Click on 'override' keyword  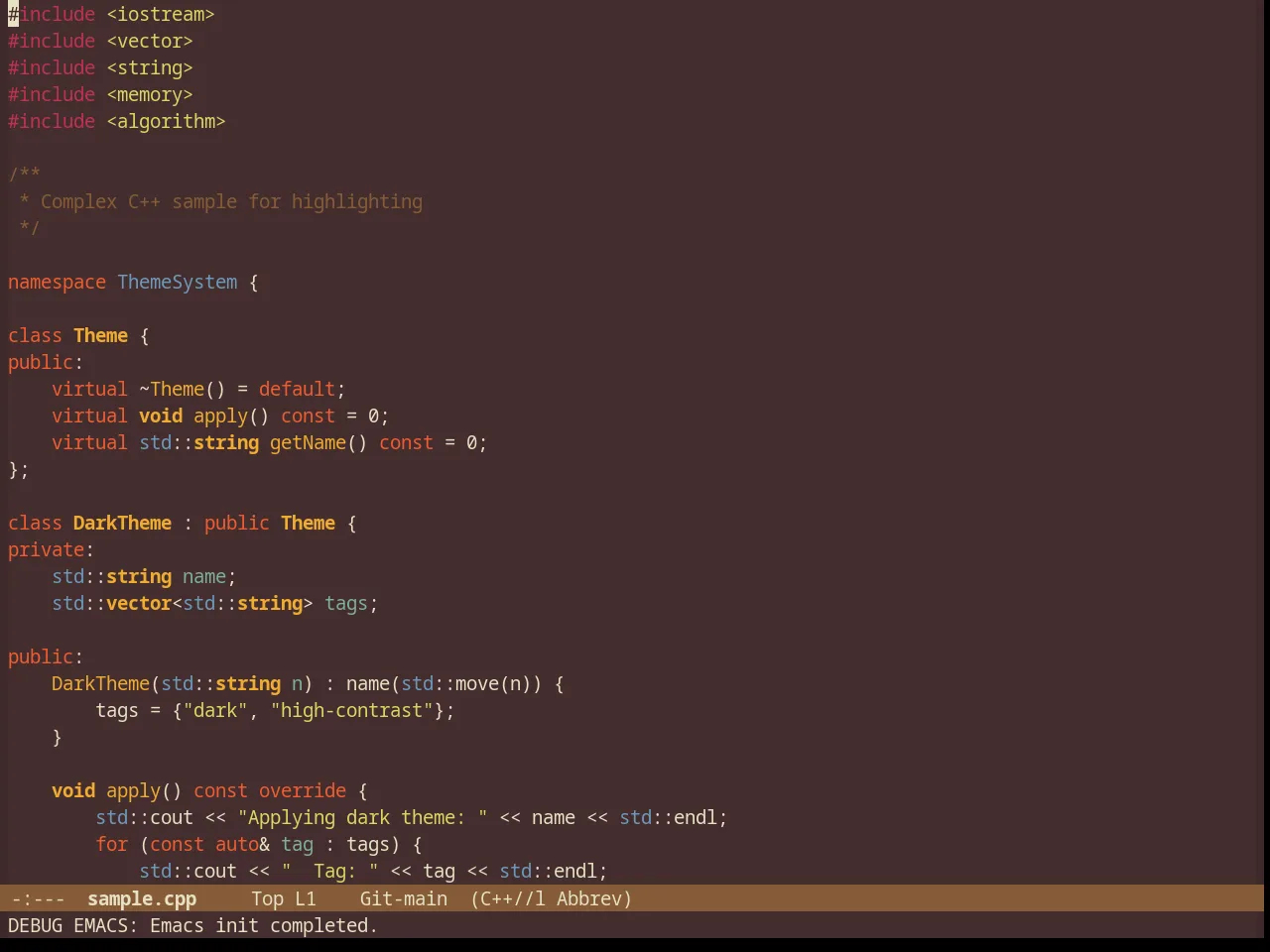[x=303, y=790]
